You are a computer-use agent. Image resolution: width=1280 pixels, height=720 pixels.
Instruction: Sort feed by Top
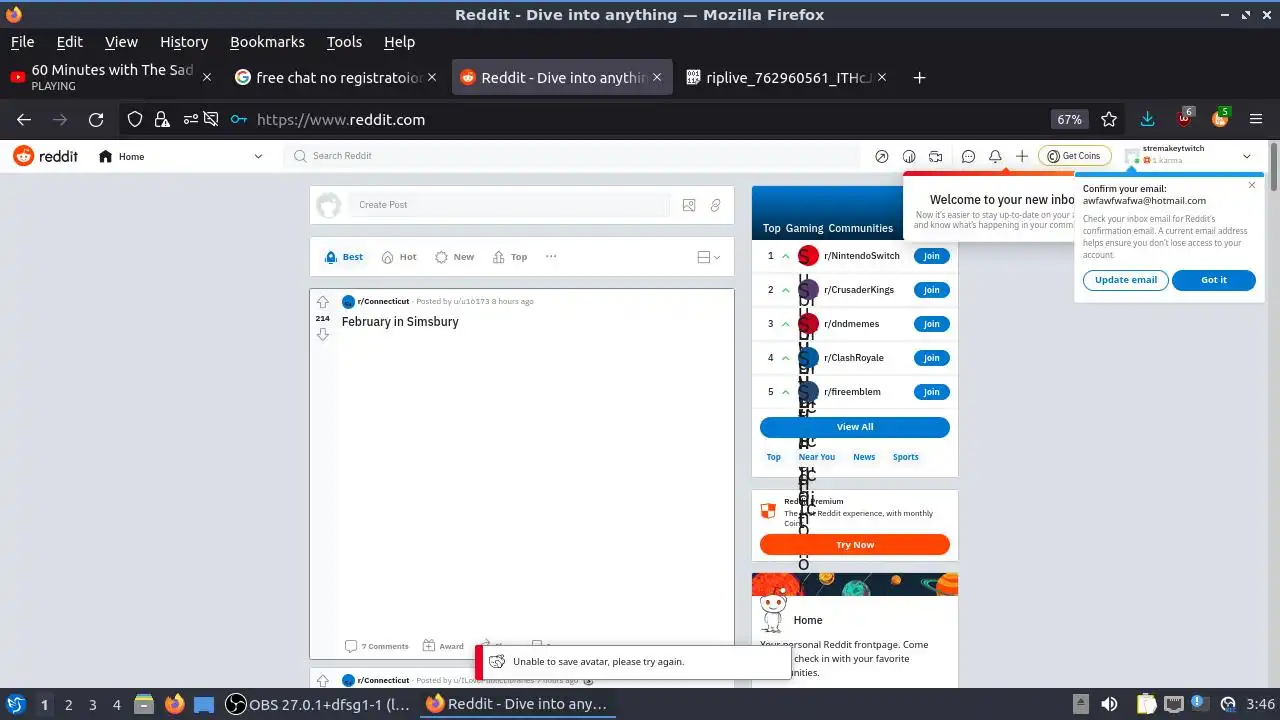point(510,257)
